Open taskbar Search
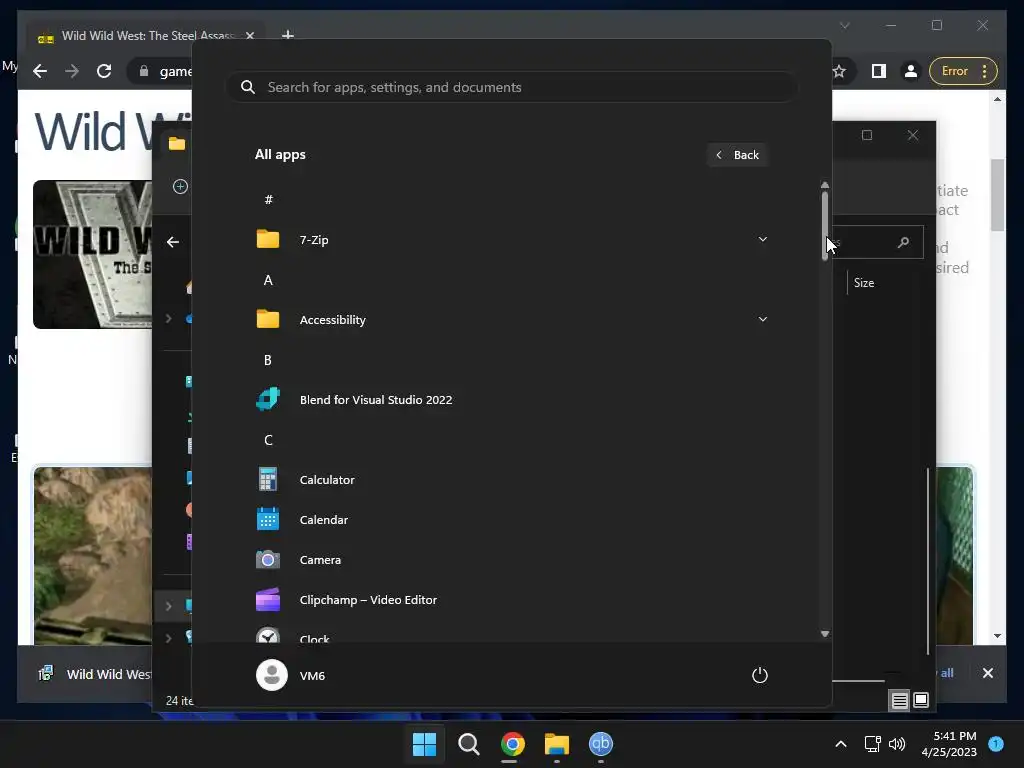Viewport: 1024px width, 768px height. pos(469,744)
